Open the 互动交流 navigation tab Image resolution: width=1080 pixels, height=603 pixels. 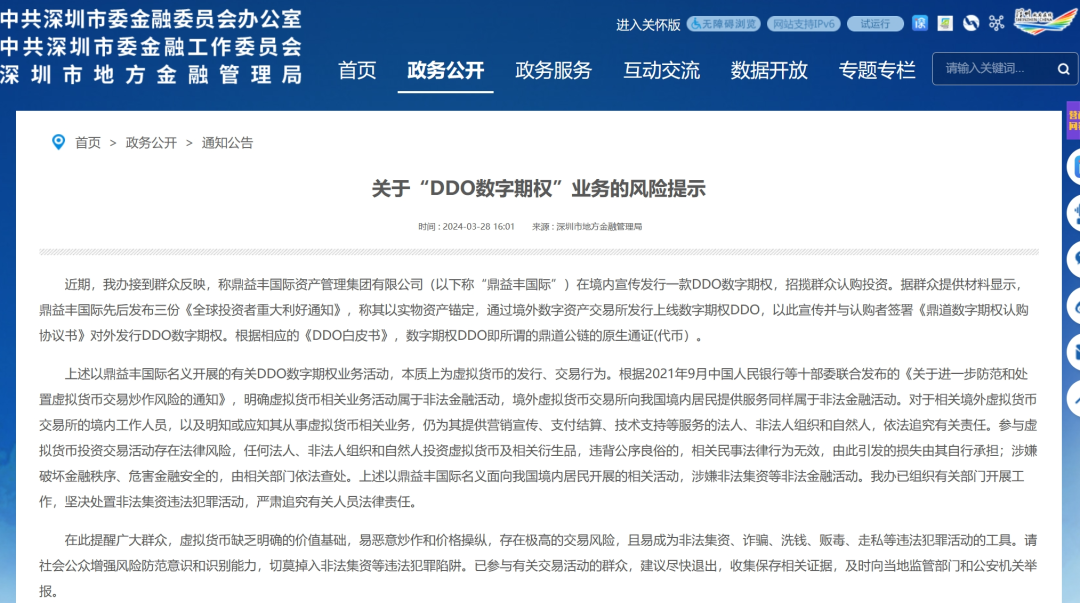coord(661,70)
